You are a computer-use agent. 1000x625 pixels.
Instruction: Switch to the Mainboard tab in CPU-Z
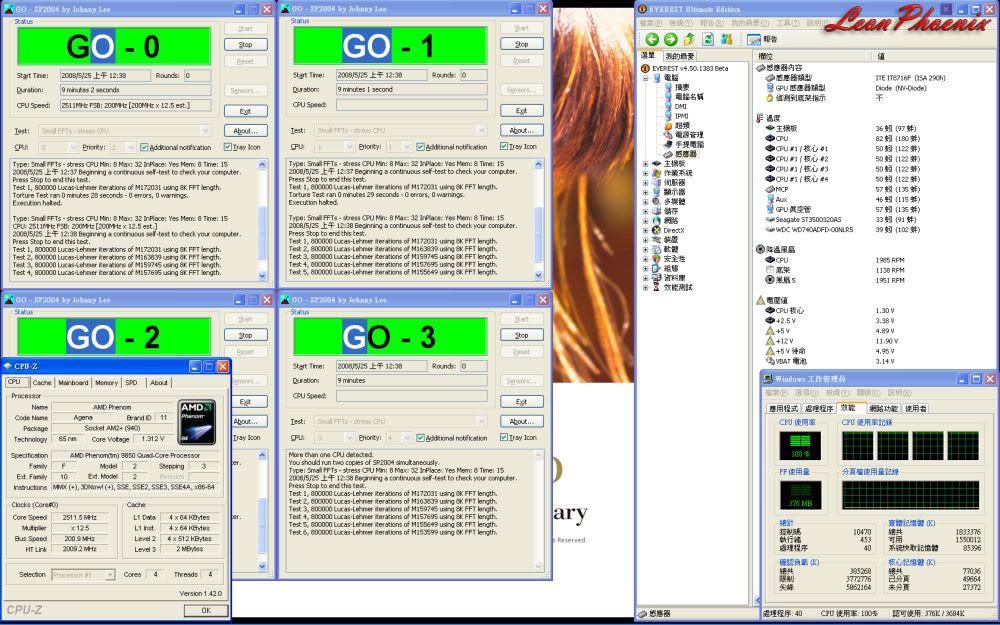coord(73,383)
